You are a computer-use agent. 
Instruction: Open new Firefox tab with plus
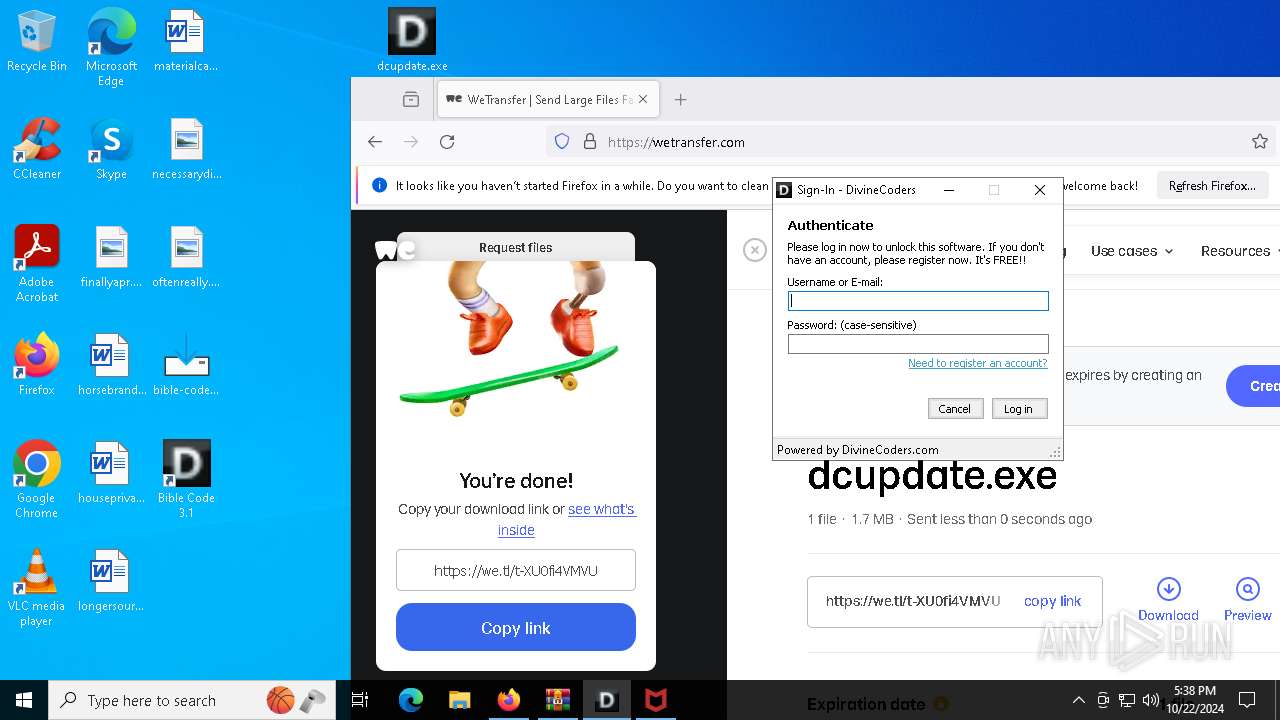(681, 99)
